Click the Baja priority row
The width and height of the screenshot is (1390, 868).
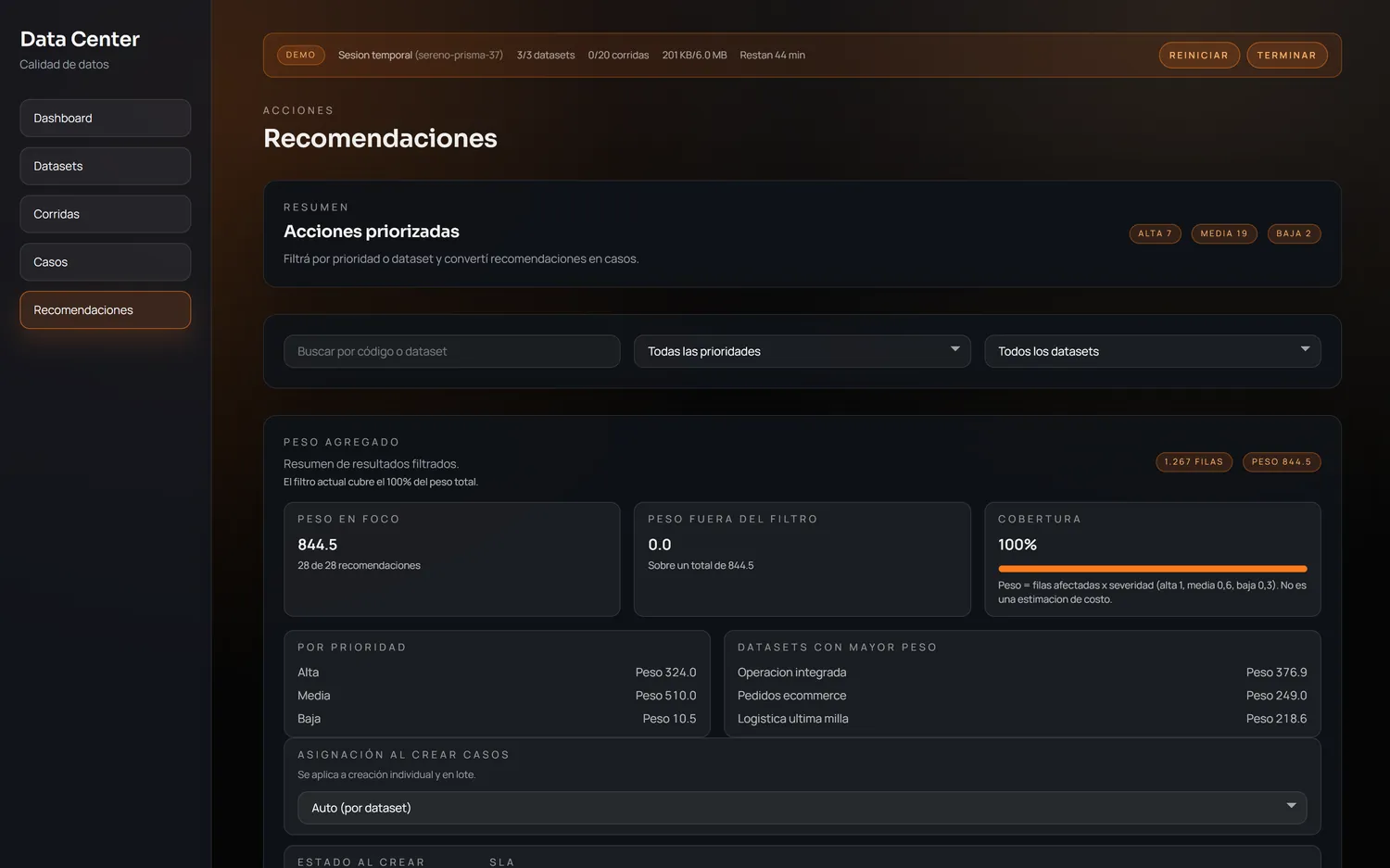point(497,719)
